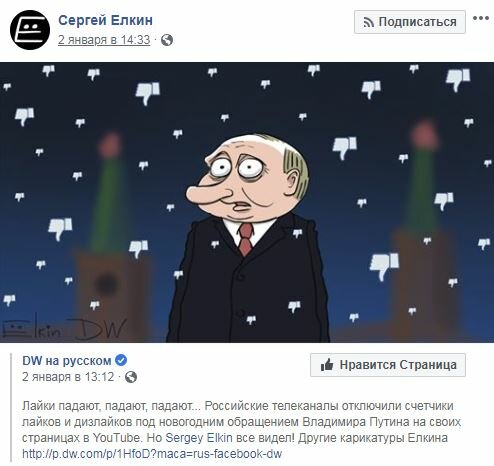Open Сергей Елкин profile avatar

(30, 30)
